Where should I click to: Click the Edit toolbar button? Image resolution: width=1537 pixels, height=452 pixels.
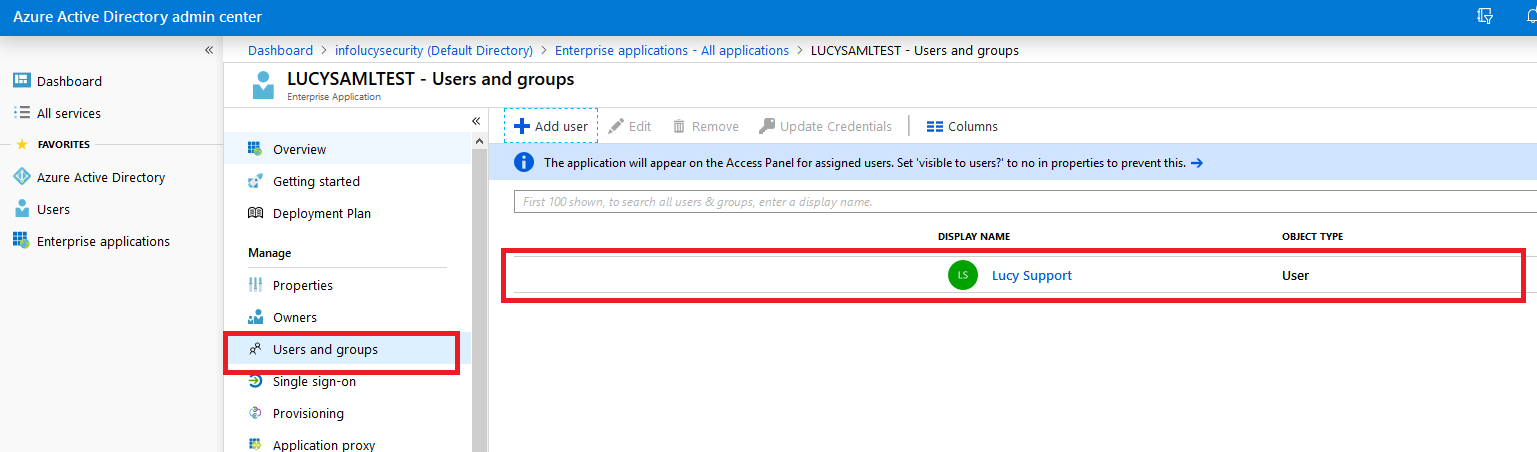pos(630,126)
